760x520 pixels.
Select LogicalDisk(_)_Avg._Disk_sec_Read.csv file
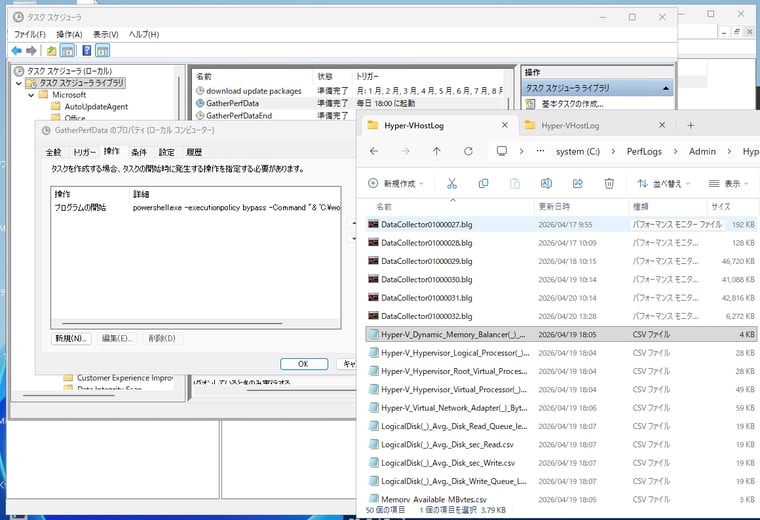click(561, 444)
